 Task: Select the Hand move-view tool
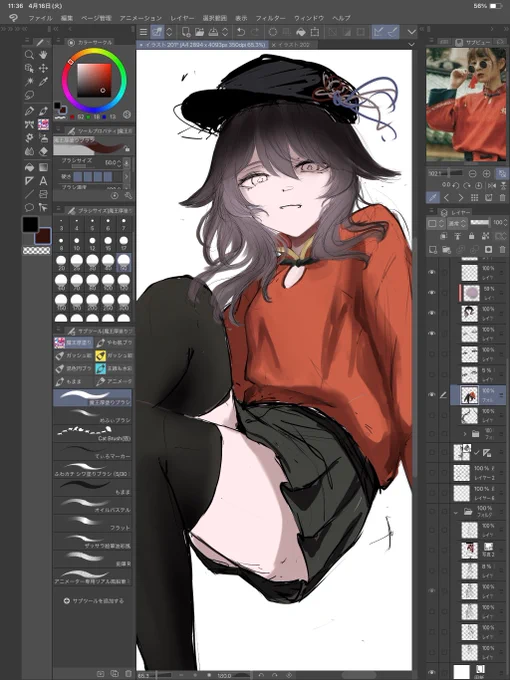pos(43,55)
